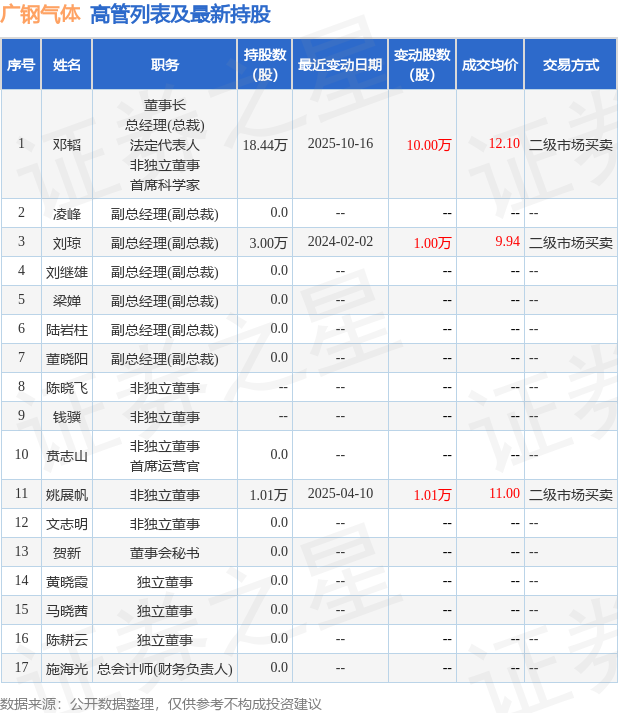
Task: Click 独立董事 in 黄晓霞's row
Action: 165,582
